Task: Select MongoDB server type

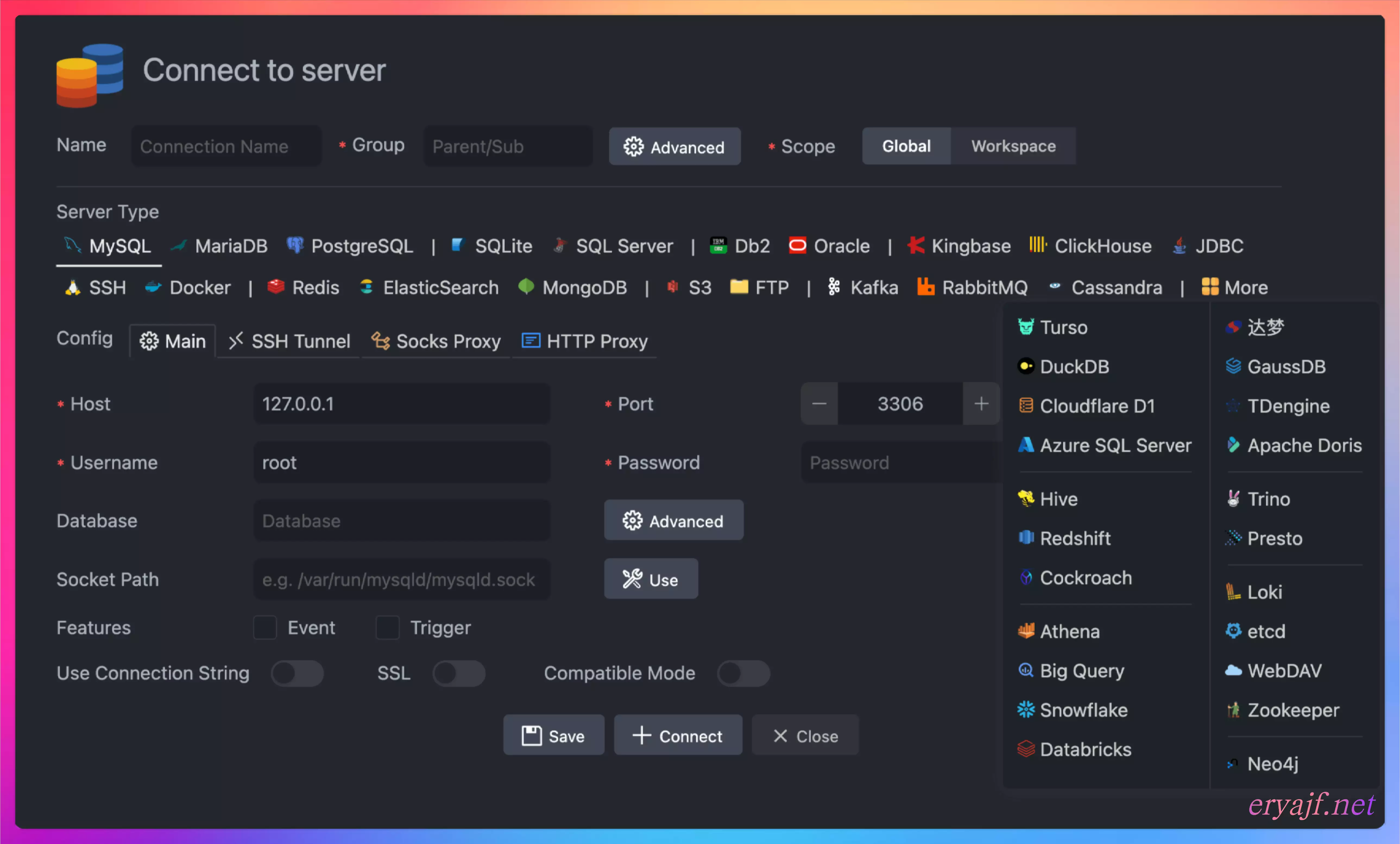Action: click(x=573, y=288)
